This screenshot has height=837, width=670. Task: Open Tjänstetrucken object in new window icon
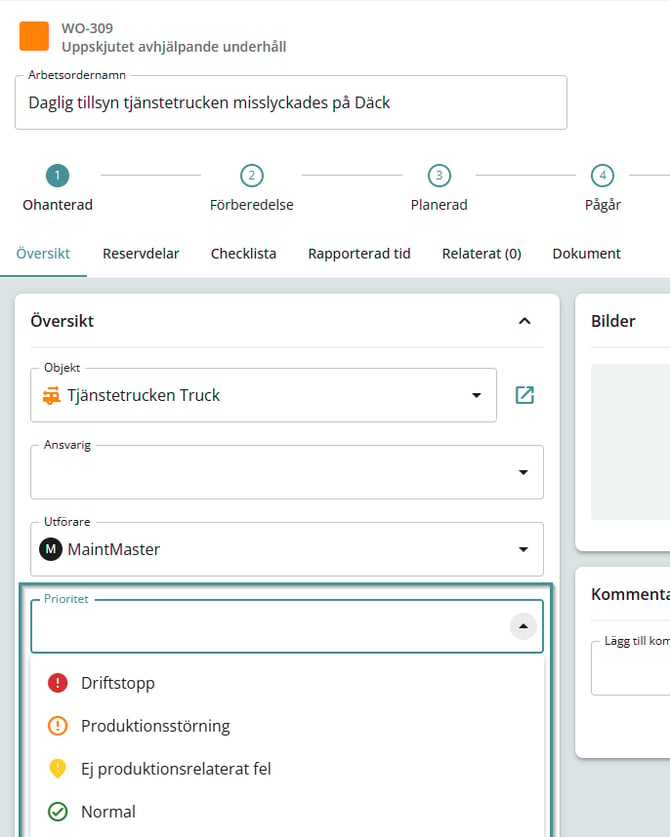pyautogui.click(x=525, y=395)
